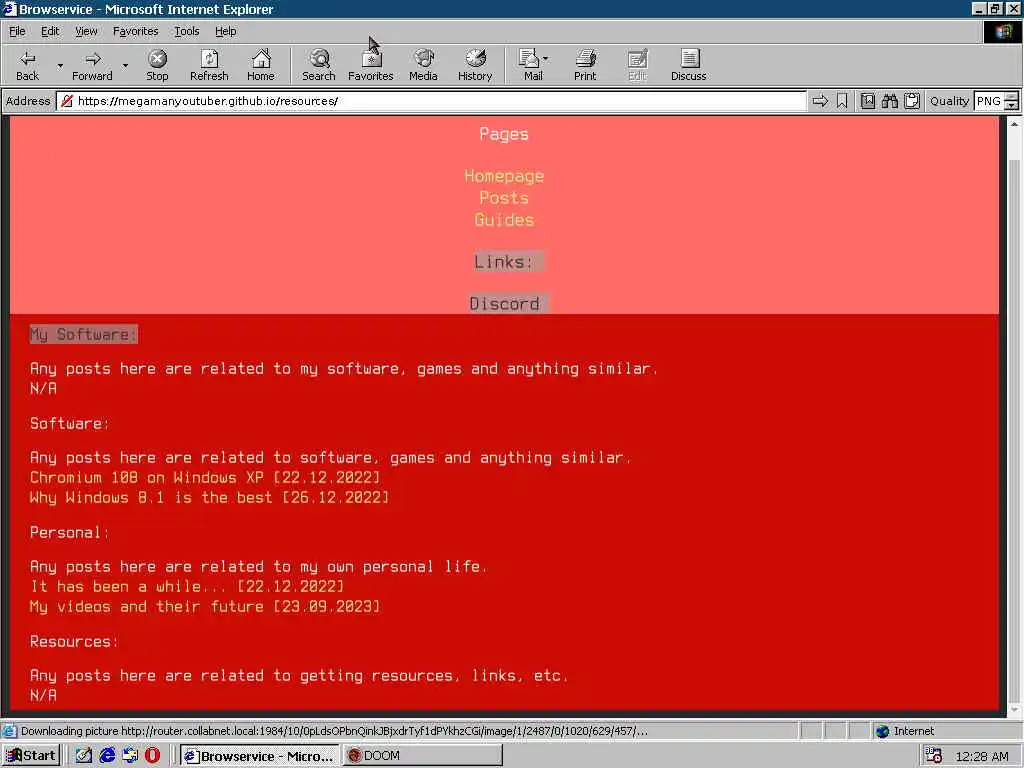Show the History pane toolbar icon
Viewport: 1024px width, 768px height.
tap(475, 65)
